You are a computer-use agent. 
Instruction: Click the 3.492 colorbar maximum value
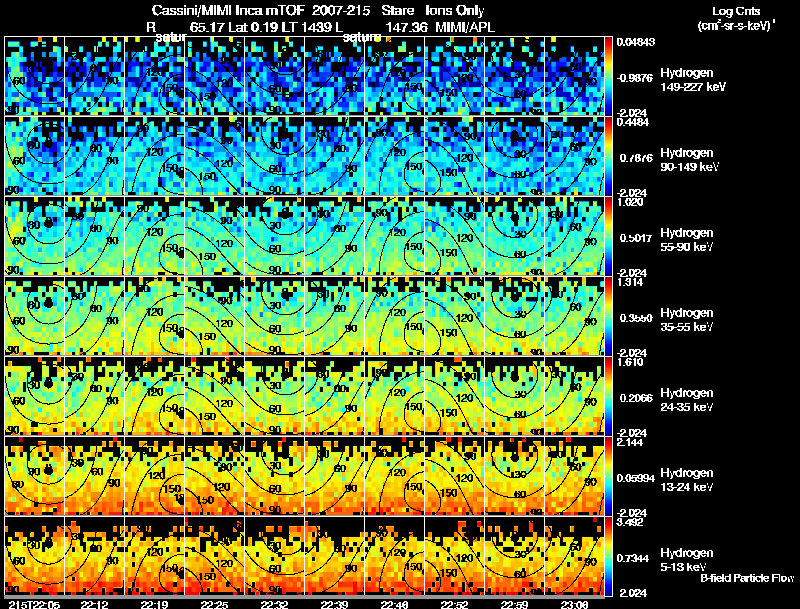(630, 522)
